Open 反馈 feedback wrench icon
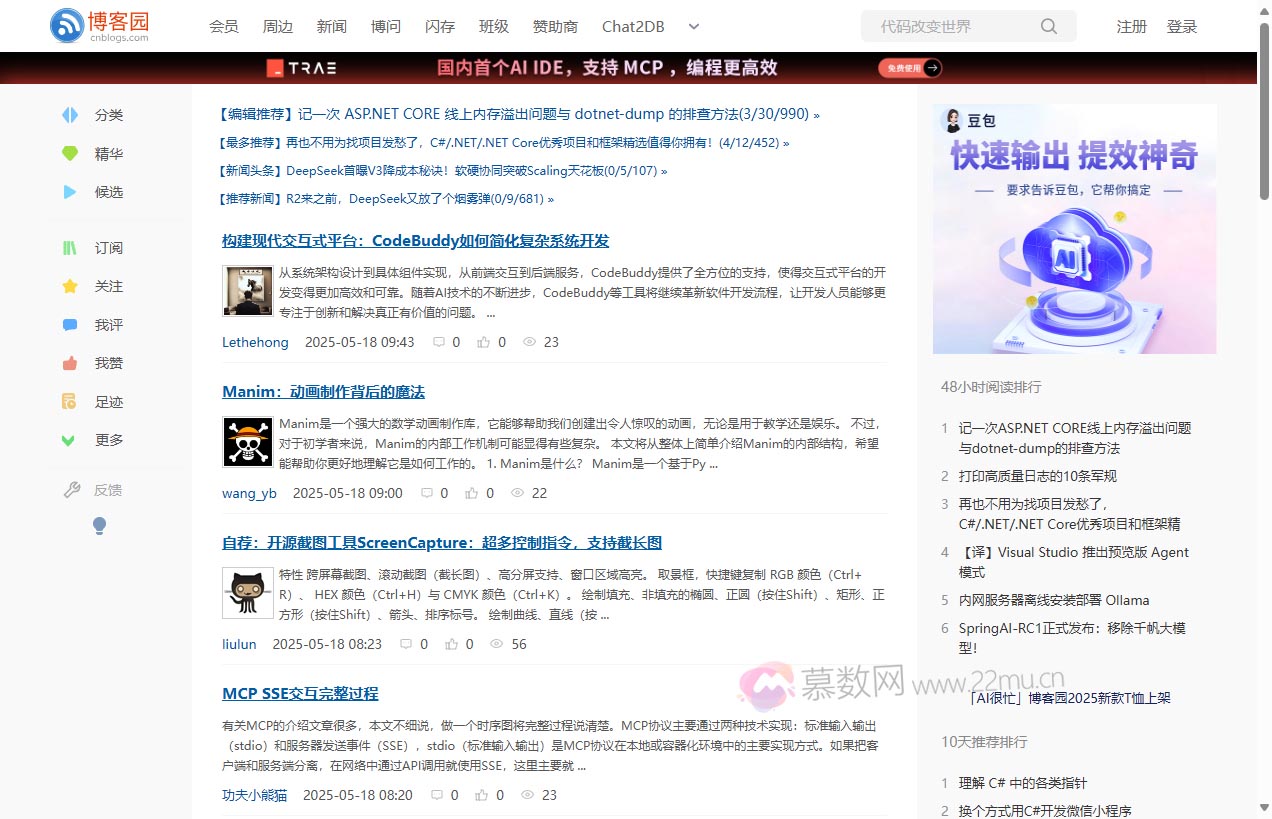Viewport: 1272px width, 819px height. pyautogui.click(x=72, y=490)
